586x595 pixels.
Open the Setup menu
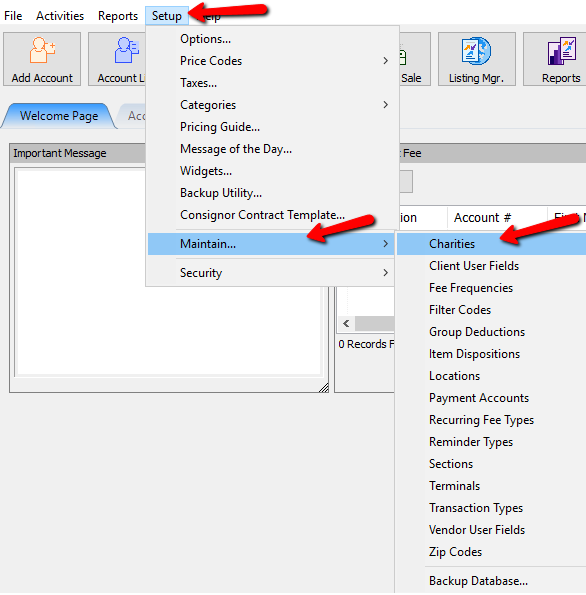(167, 16)
